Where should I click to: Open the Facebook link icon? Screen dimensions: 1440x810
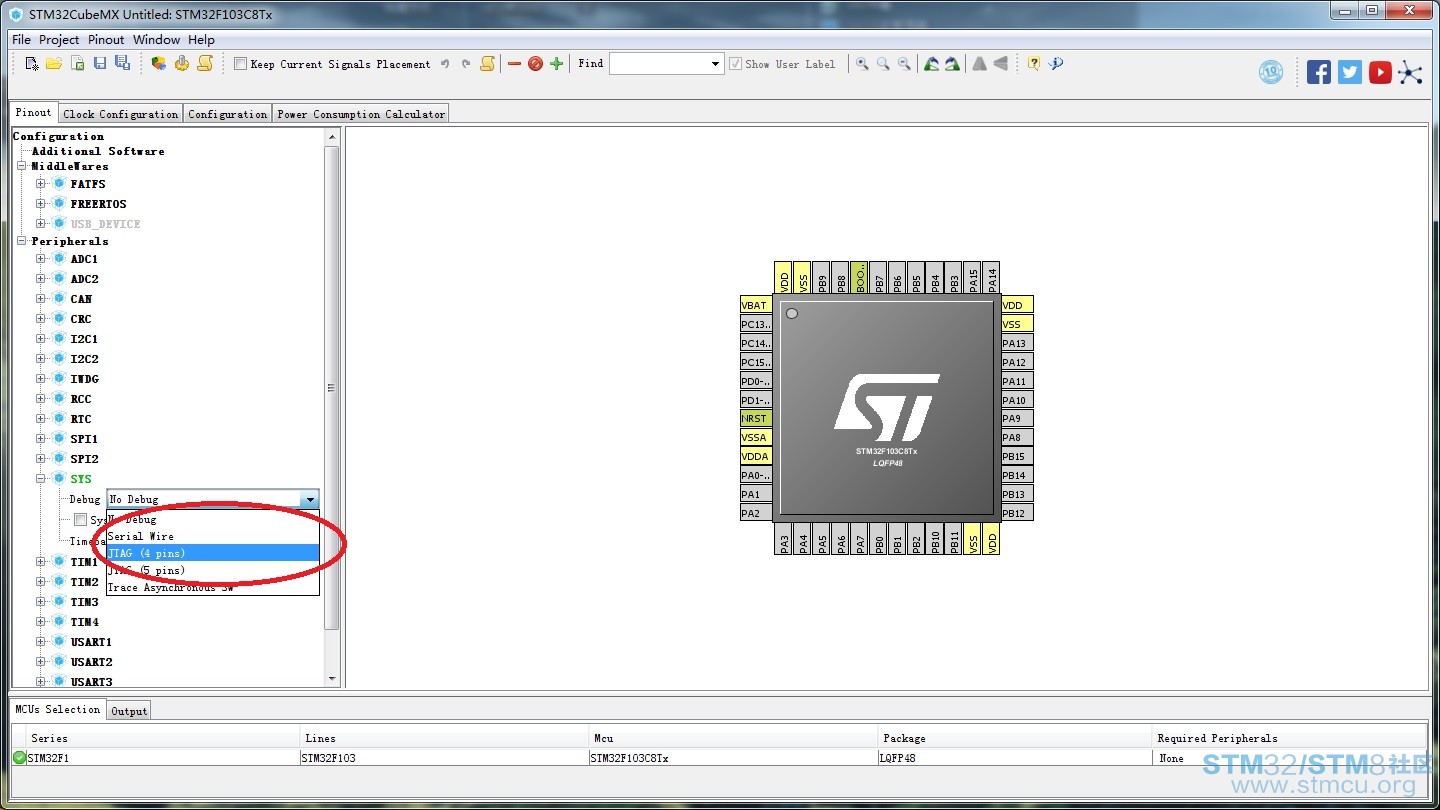click(x=1319, y=72)
